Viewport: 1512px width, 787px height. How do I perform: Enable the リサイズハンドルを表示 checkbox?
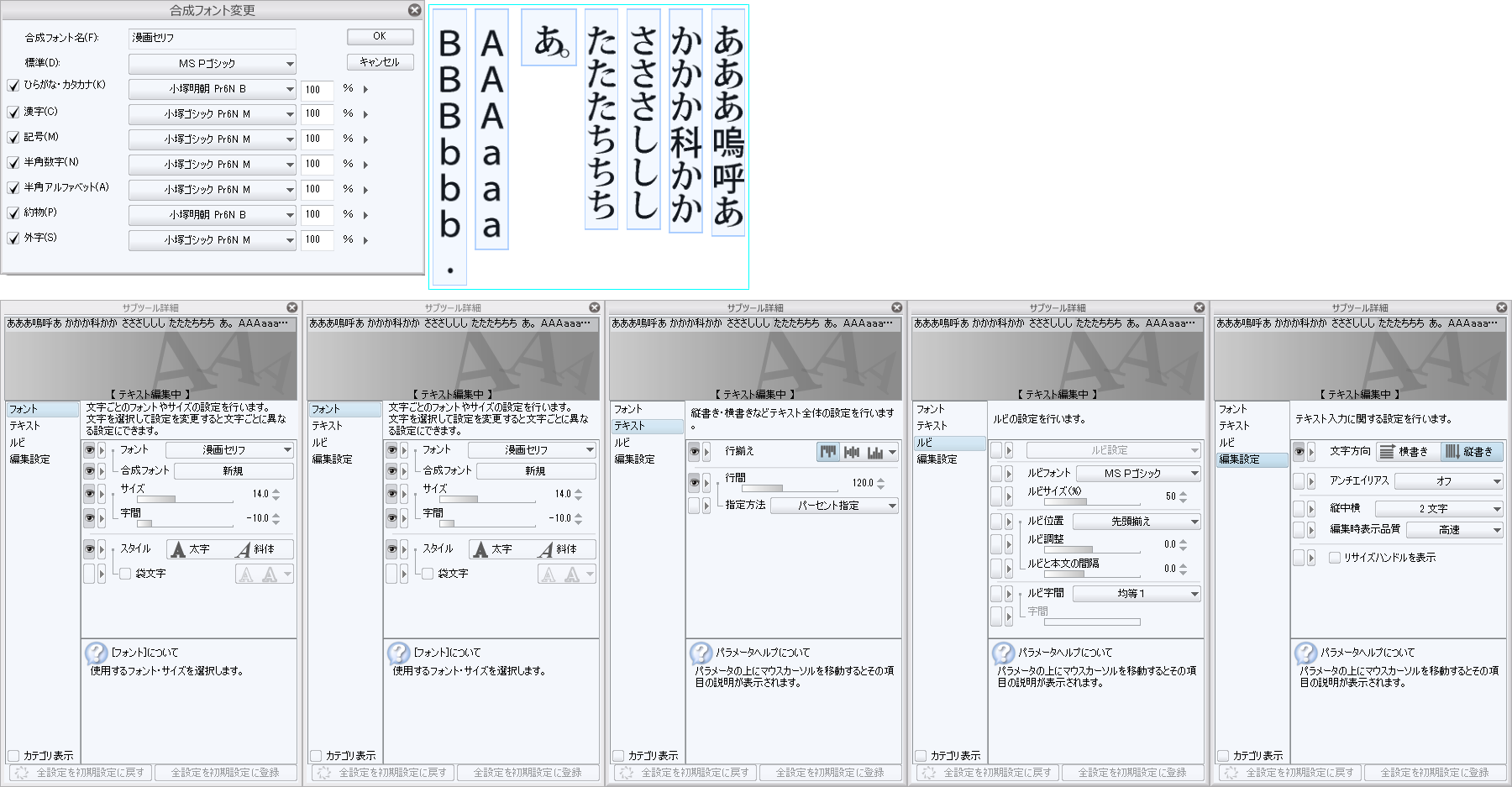click(1334, 557)
